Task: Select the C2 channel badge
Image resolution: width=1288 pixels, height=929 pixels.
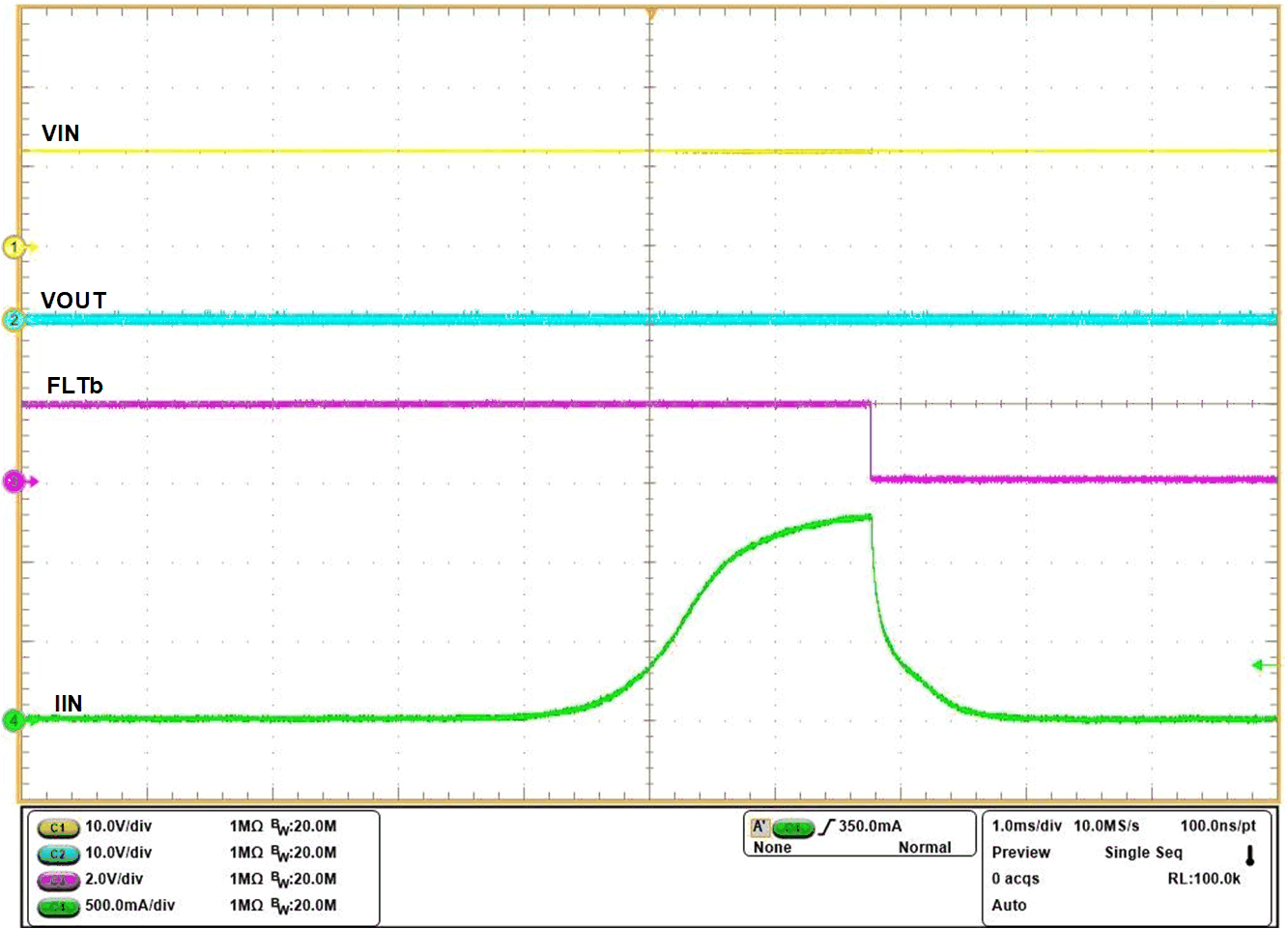Action: click(x=56, y=854)
